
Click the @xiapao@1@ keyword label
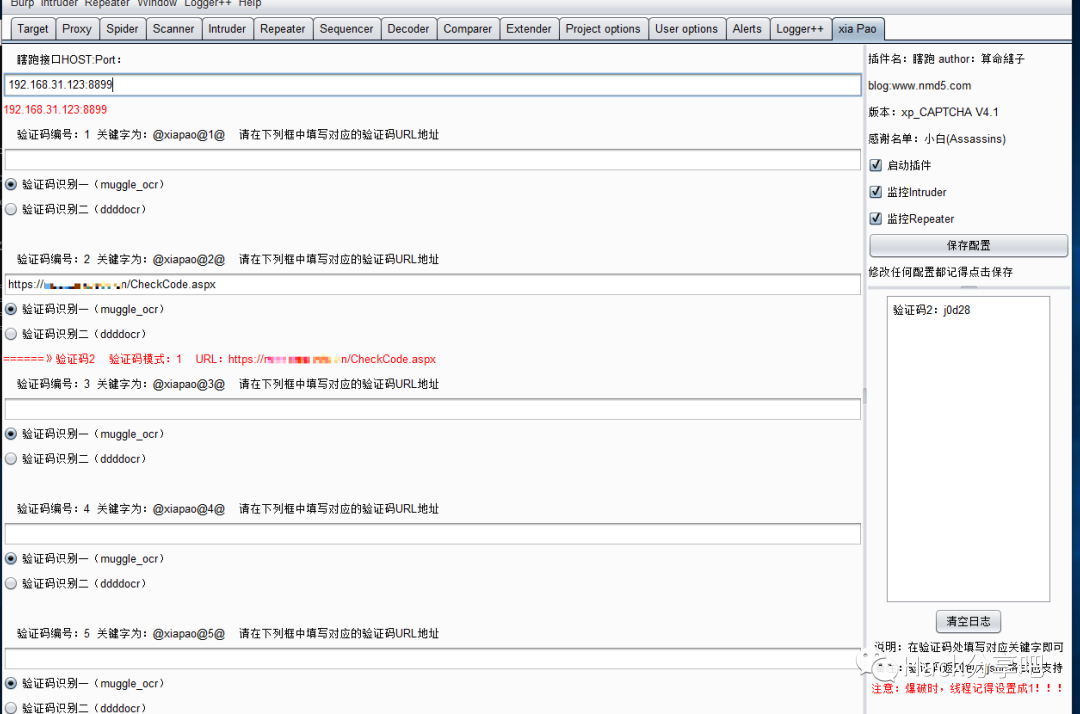tap(189, 135)
